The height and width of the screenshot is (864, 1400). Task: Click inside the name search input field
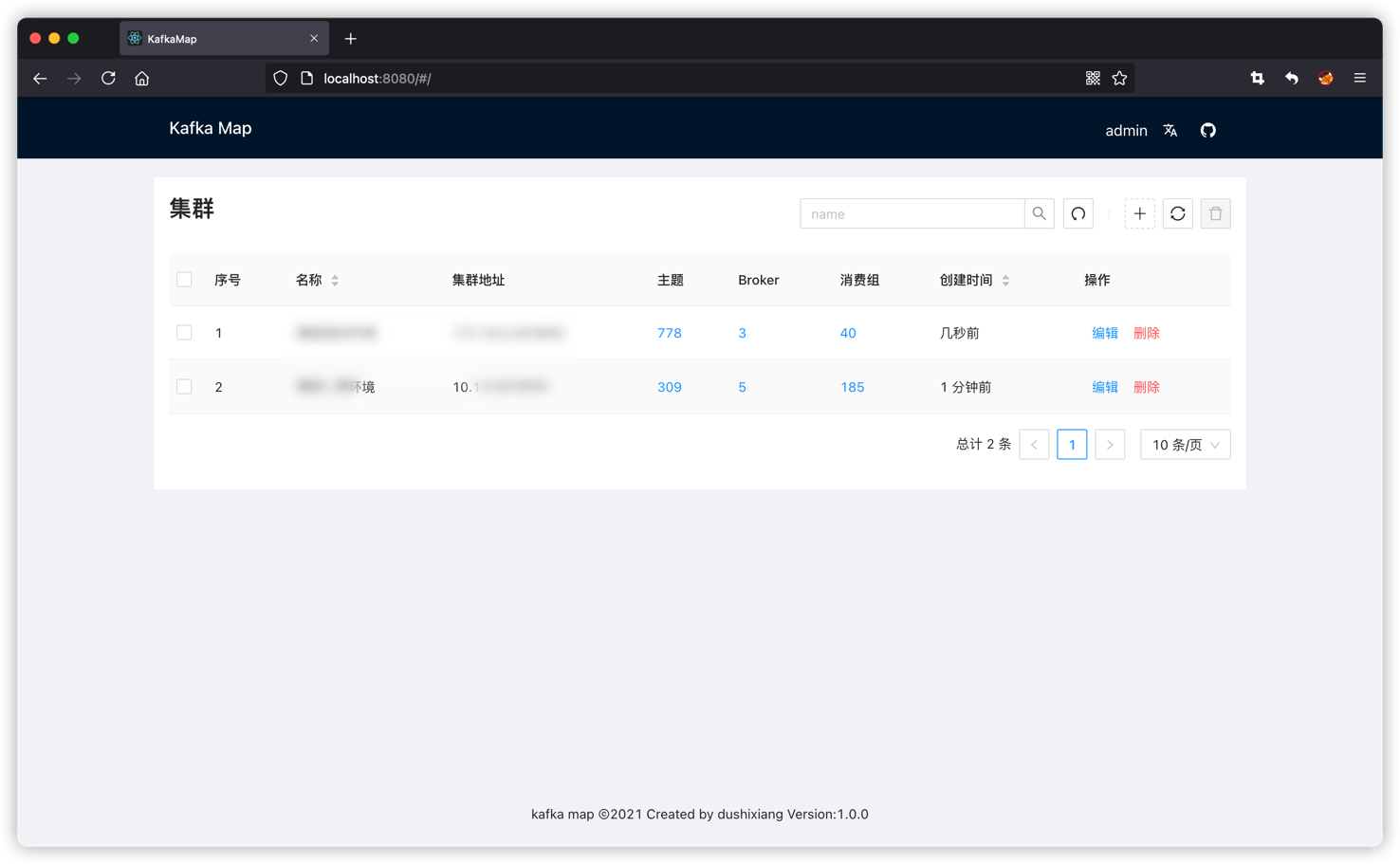911,213
